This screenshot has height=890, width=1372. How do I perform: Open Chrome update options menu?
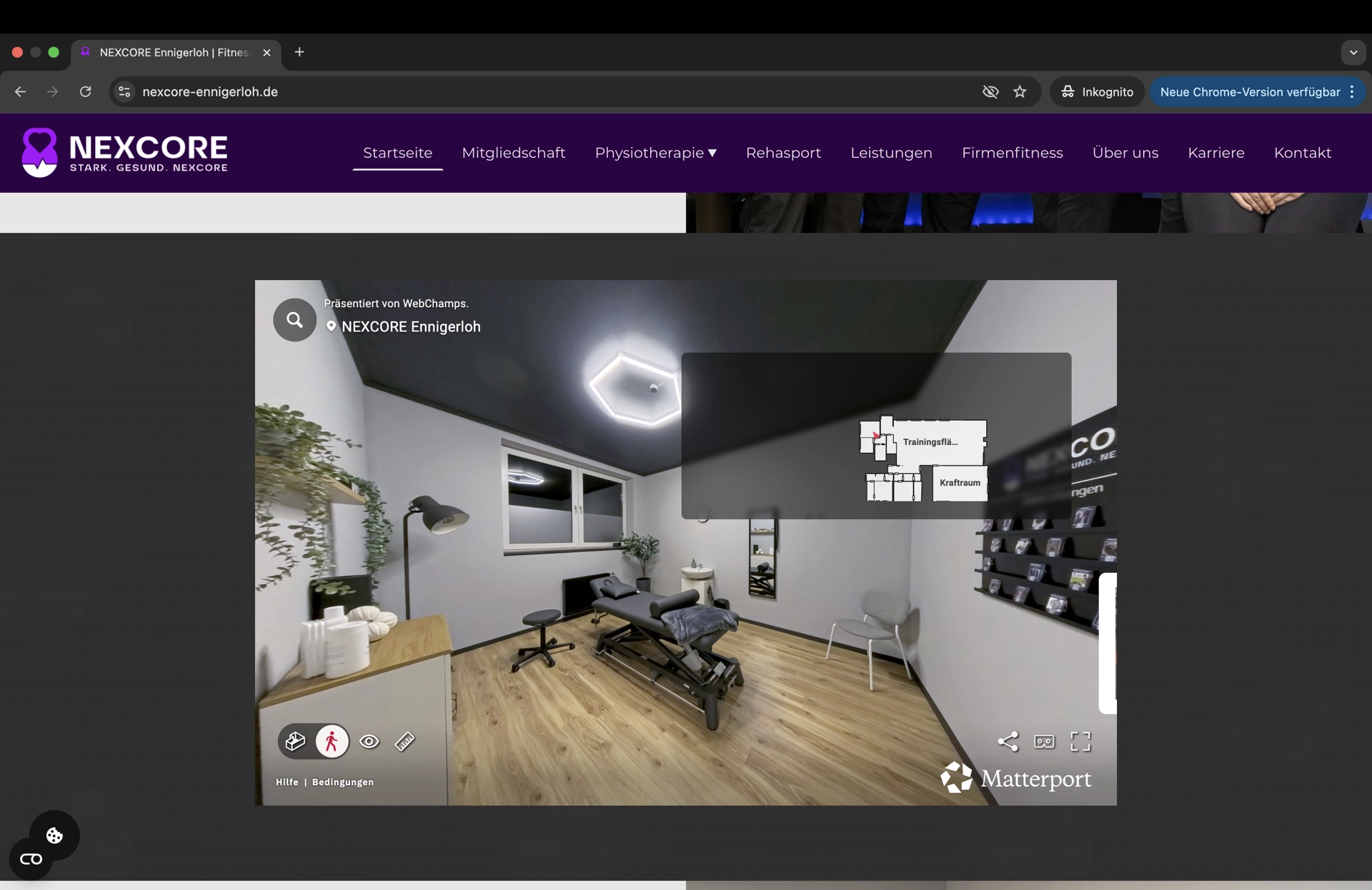pyautogui.click(x=1352, y=91)
